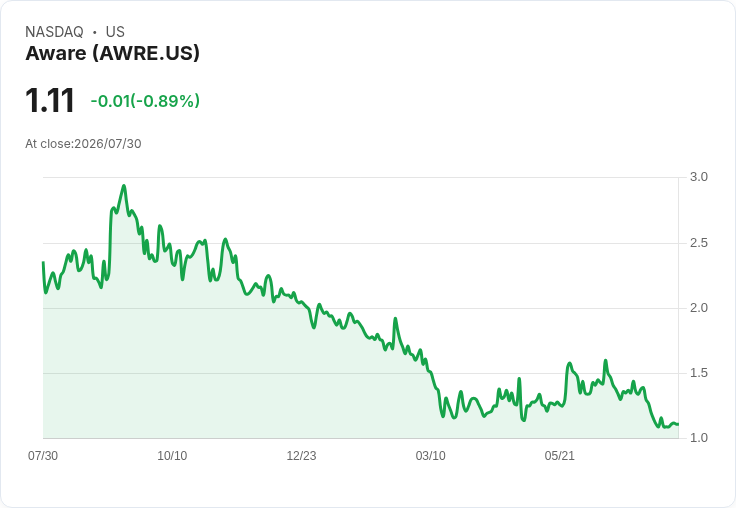Click the 05/21 date axis label
Image resolution: width=736 pixels, height=508 pixels.
(560, 455)
